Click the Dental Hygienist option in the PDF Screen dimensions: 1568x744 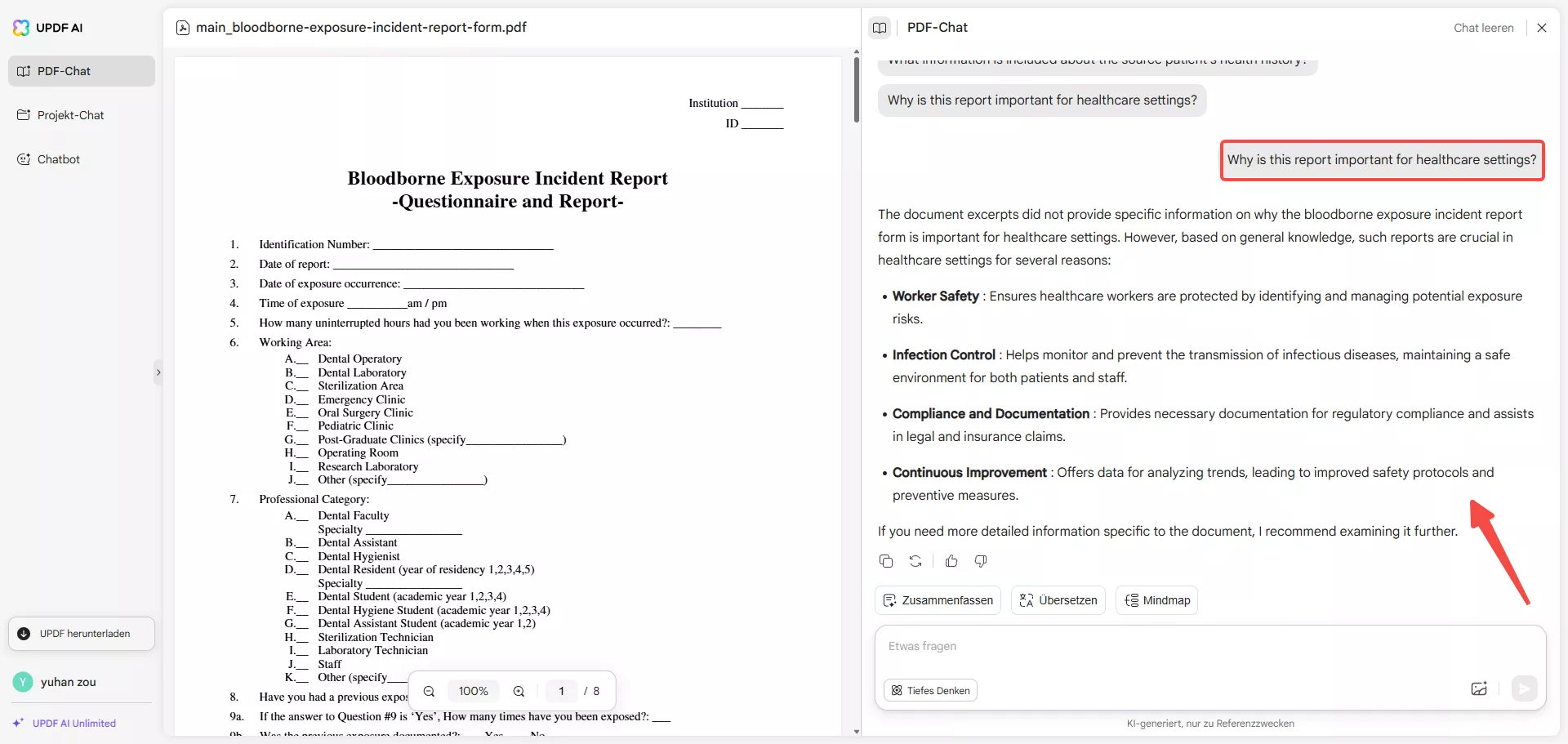pyautogui.click(x=359, y=557)
